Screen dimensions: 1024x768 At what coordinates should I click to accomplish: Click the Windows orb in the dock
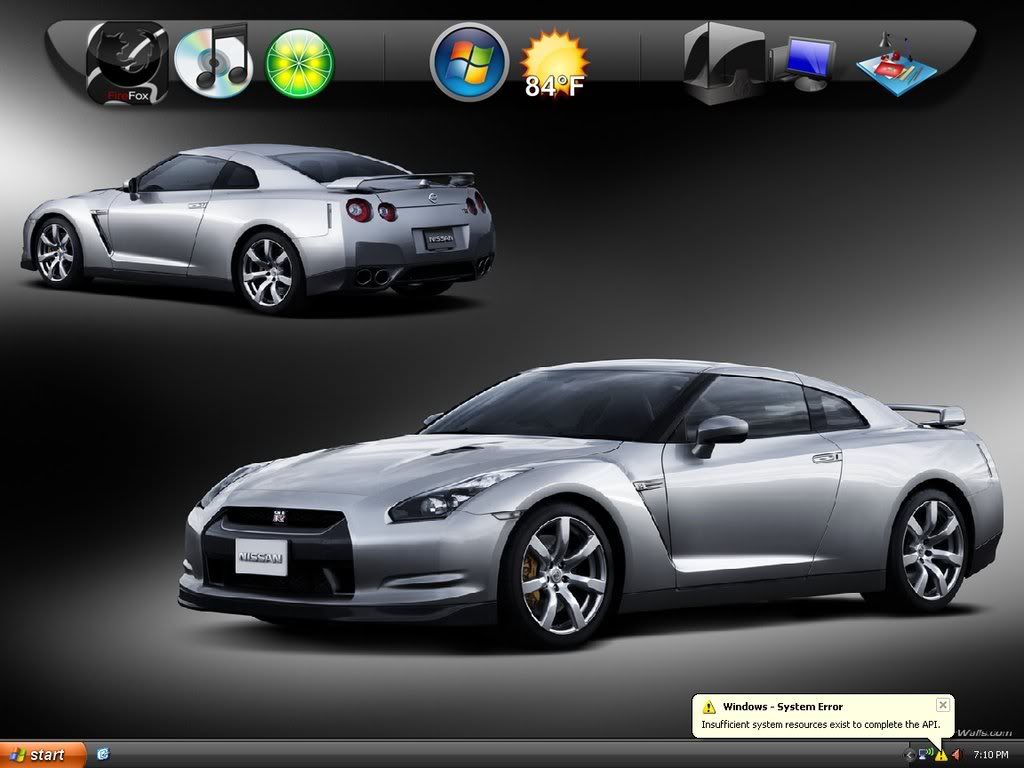pos(469,62)
